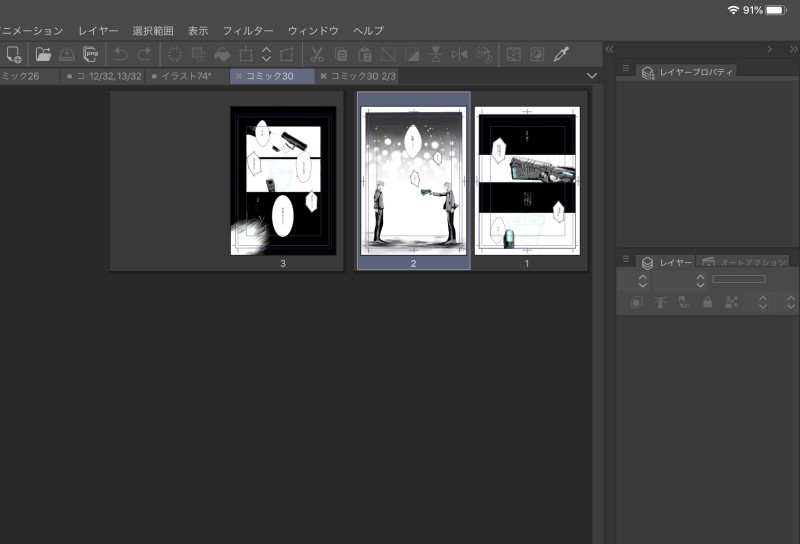Open the Layer panel hamburger menu

[626, 259]
